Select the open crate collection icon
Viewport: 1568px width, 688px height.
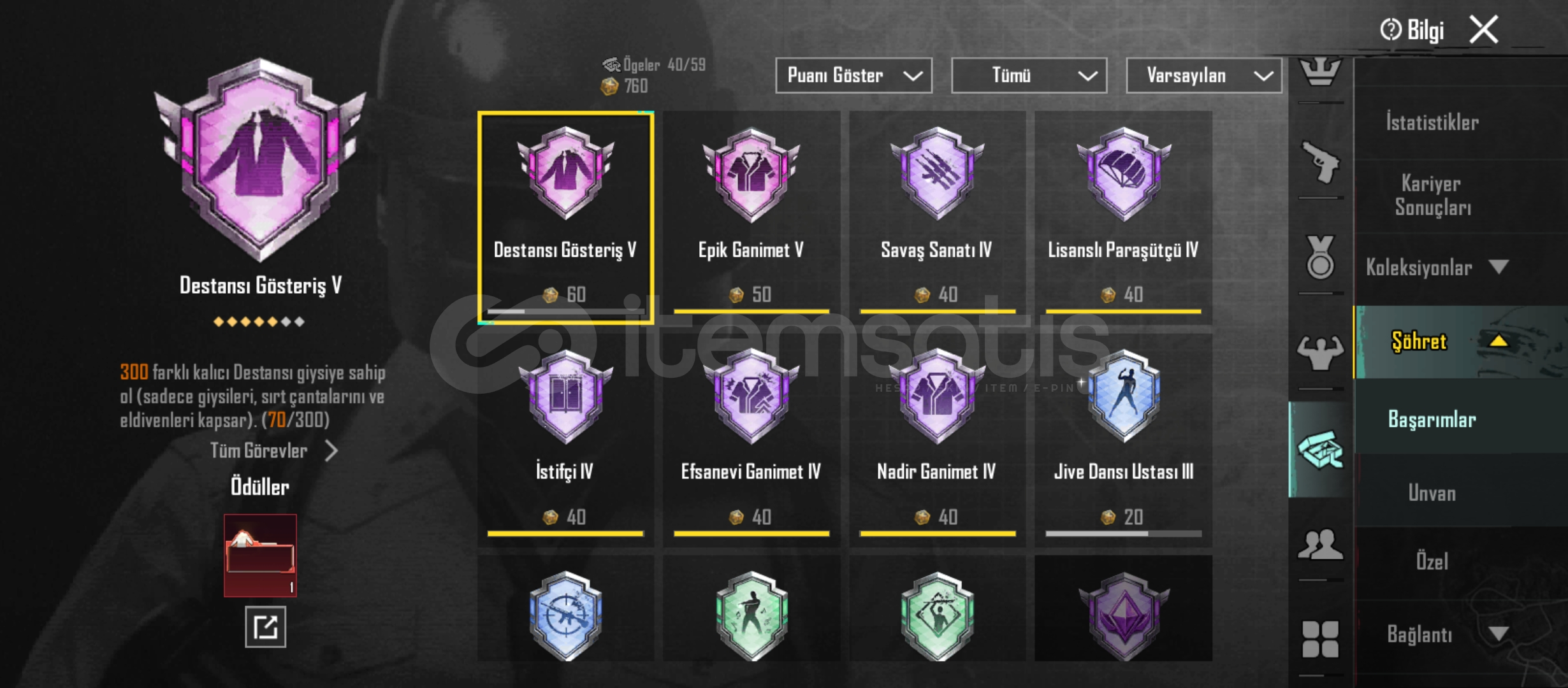[x=1320, y=449]
